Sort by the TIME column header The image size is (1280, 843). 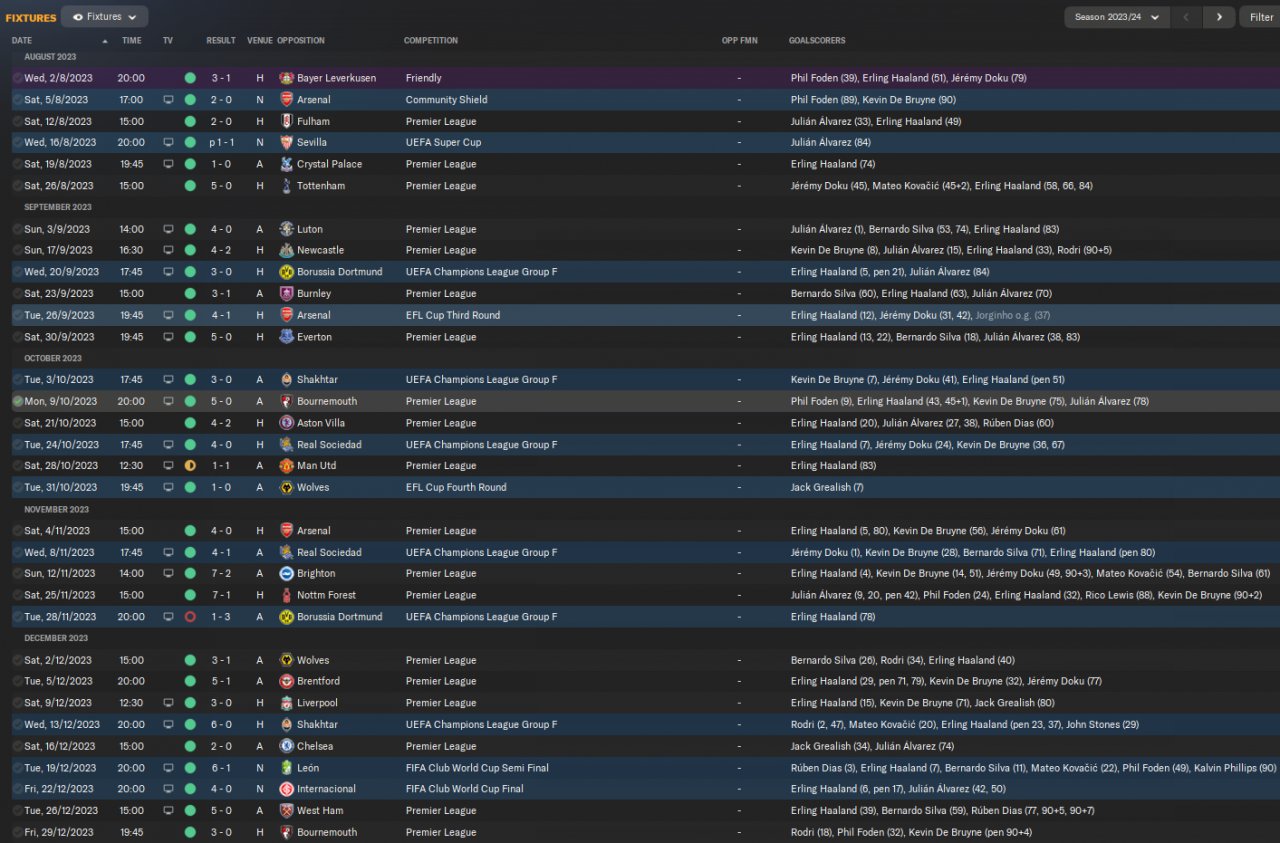[132, 41]
